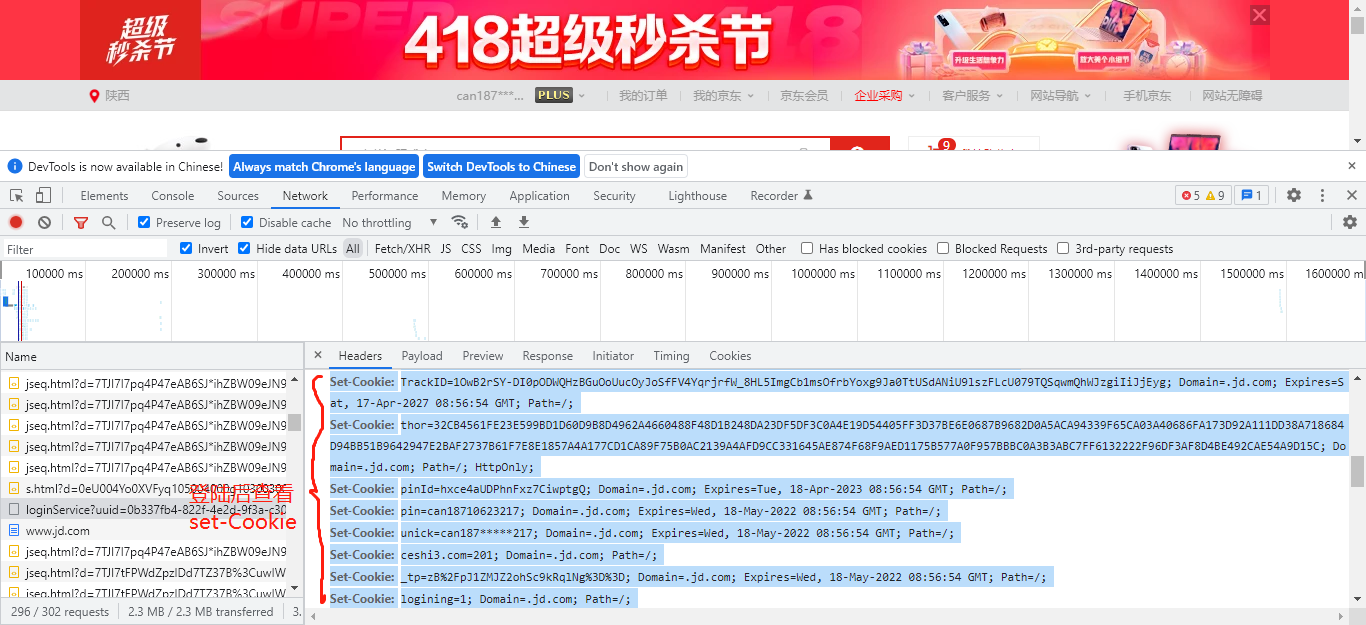Toggle Disable cache checkbox
Screen dimensions: 1366x625
click(x=247, y=222)
